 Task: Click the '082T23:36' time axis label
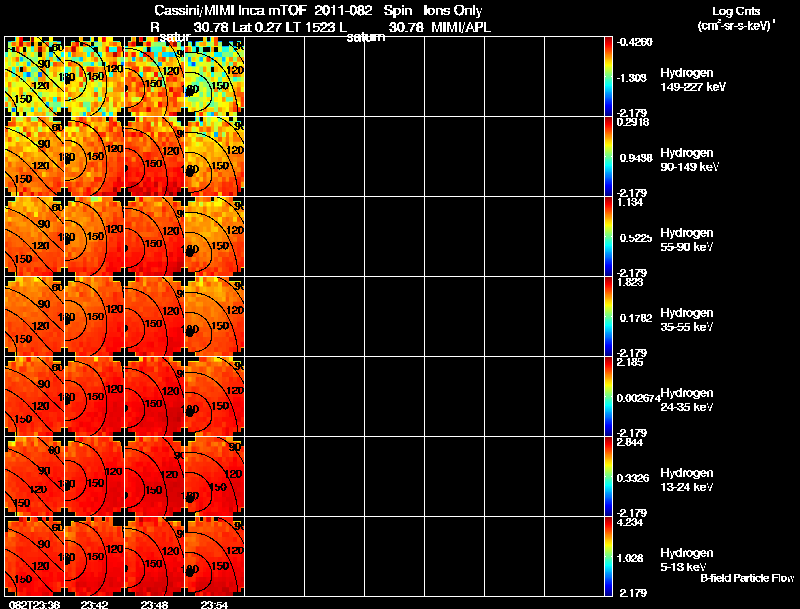[x=34, y=604]
